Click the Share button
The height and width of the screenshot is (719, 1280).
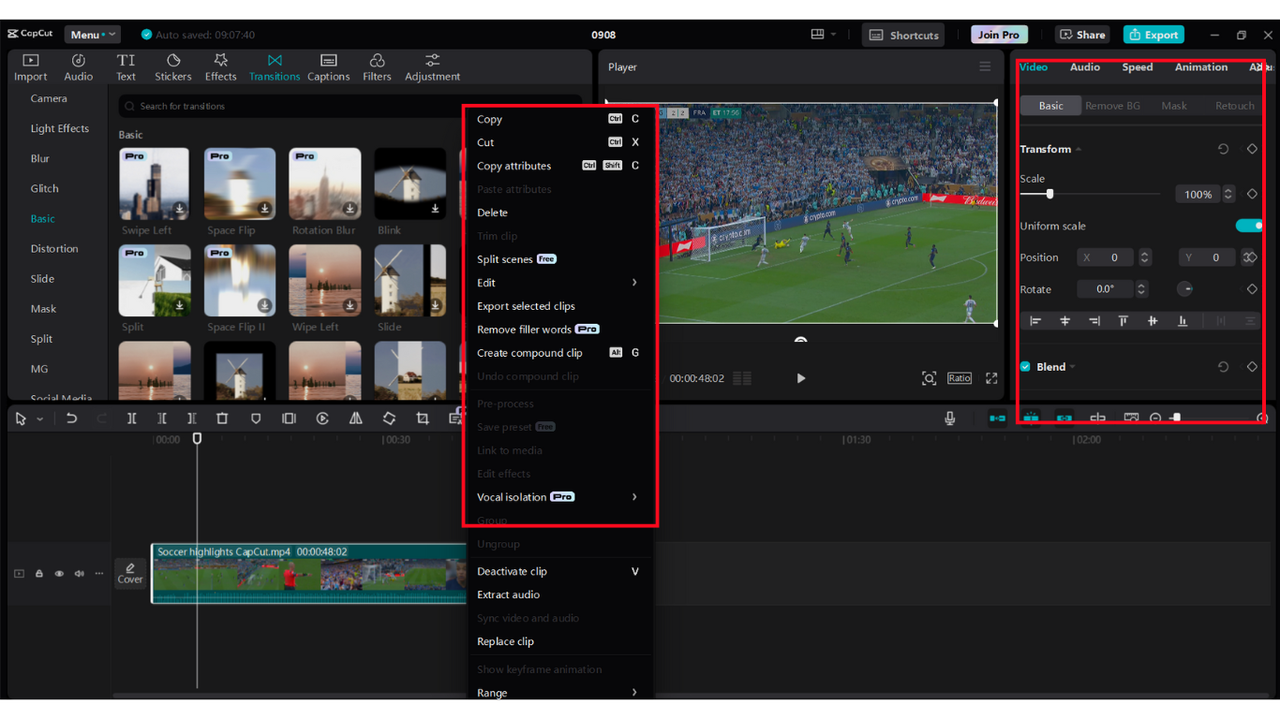coord(1082,34)
